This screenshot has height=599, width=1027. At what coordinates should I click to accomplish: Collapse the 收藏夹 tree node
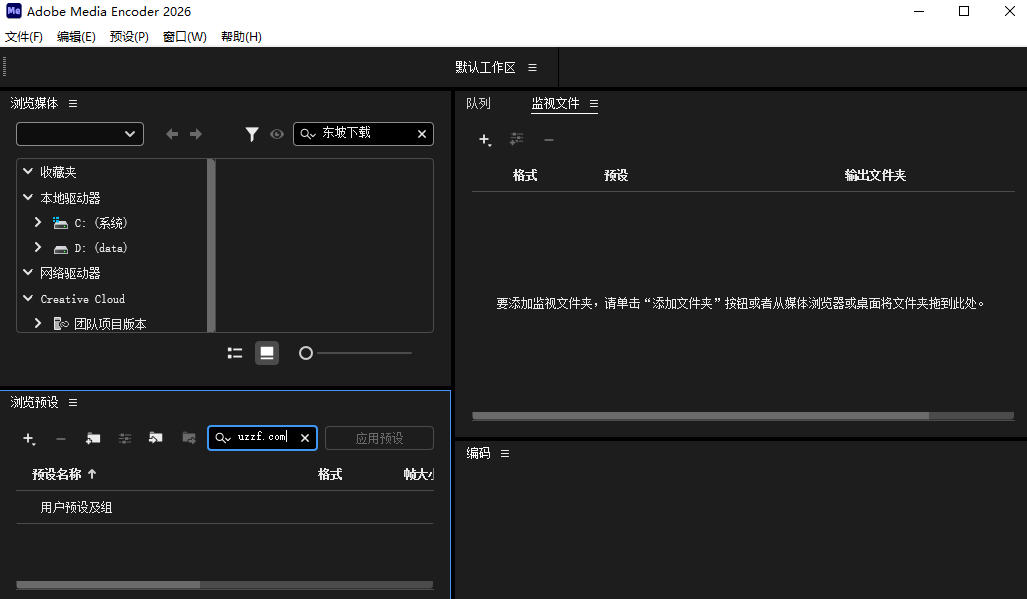click(x=28, y=172)
